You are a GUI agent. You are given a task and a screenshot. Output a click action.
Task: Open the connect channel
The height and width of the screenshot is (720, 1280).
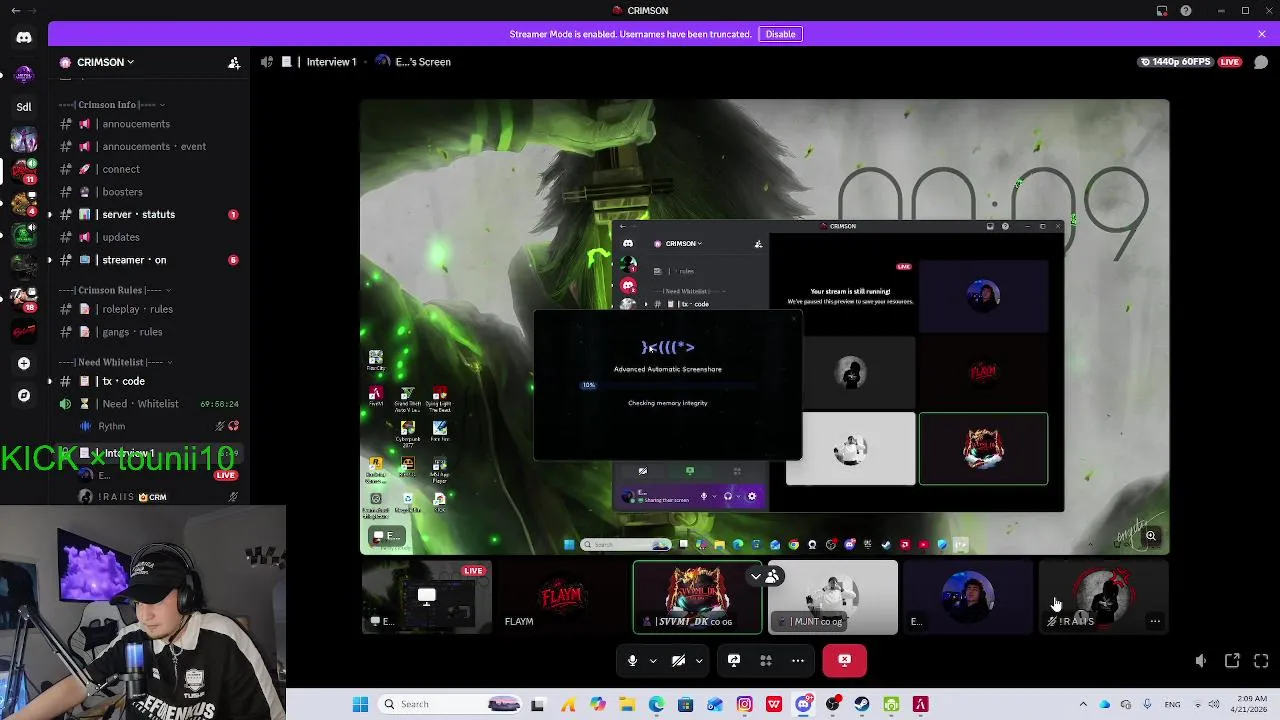148,169
